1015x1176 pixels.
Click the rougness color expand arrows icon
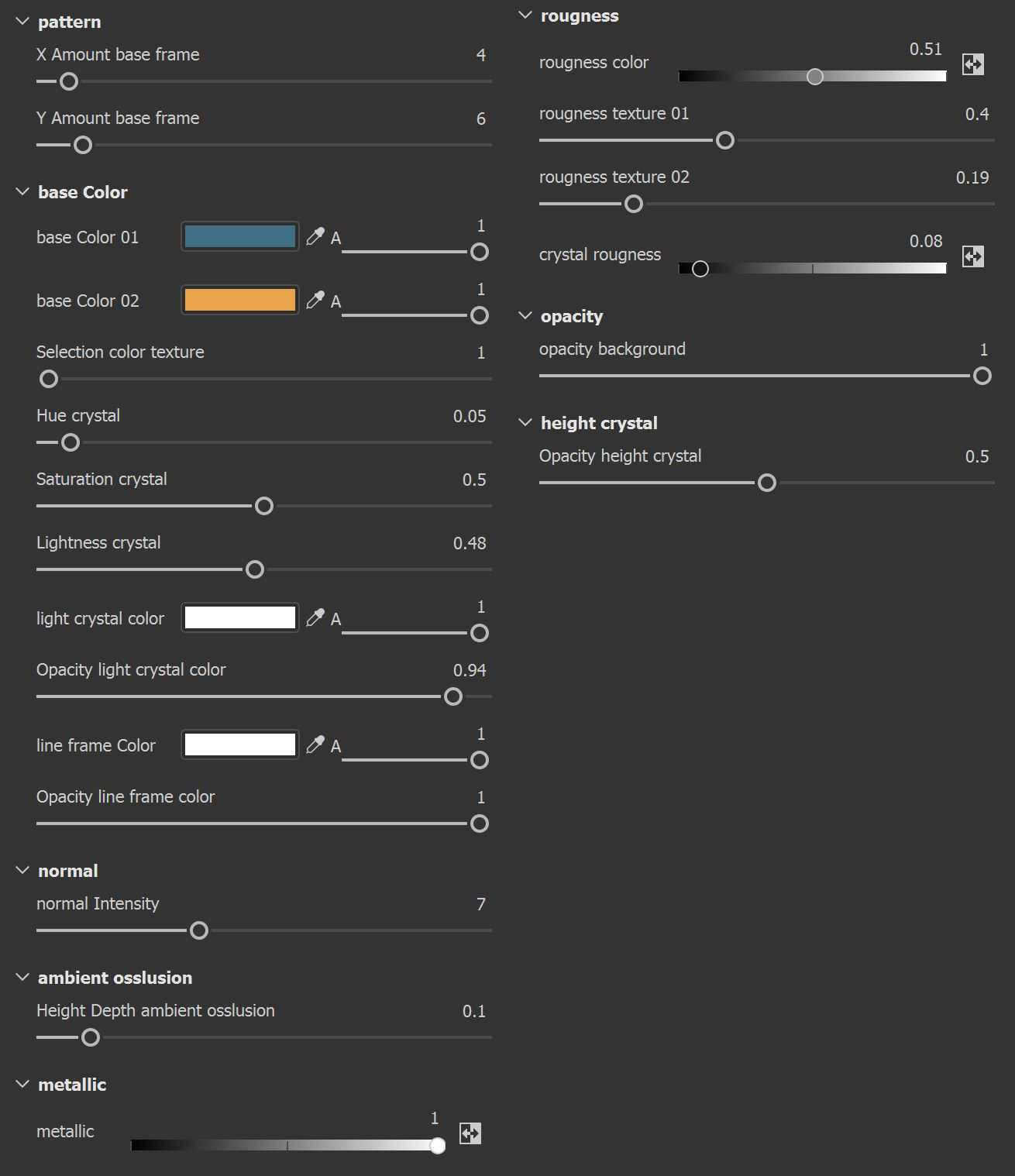click(972, 64)
